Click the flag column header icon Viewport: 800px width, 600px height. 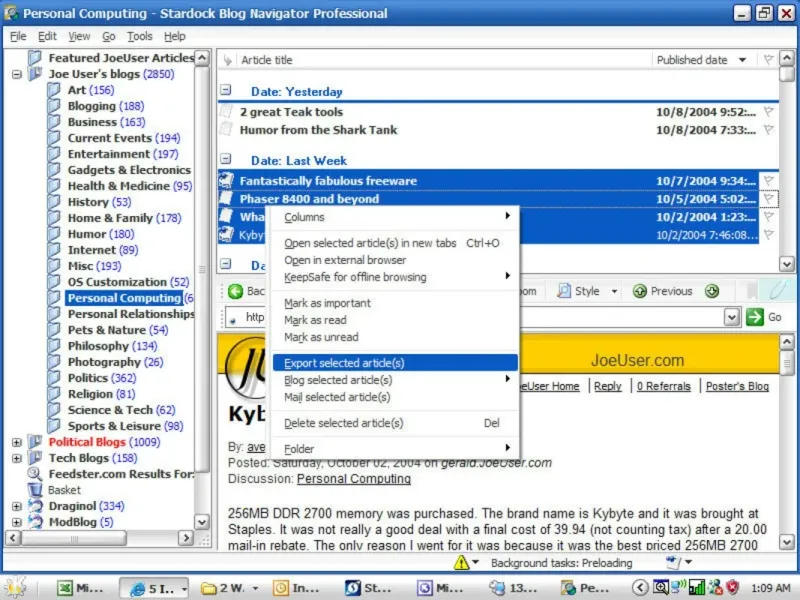(x=768, y=60)
